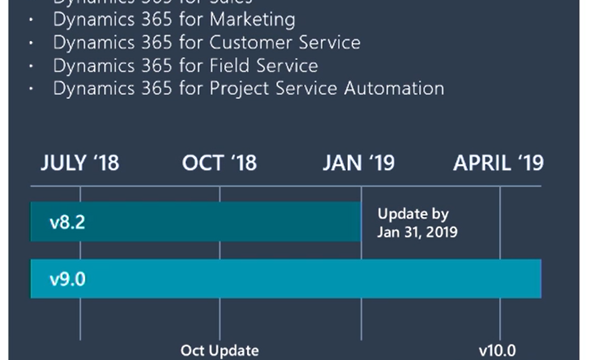Screen dimensions: 590x360
Task: Click the v9.0 bright teal timeline bar
Action: (286, 279)
